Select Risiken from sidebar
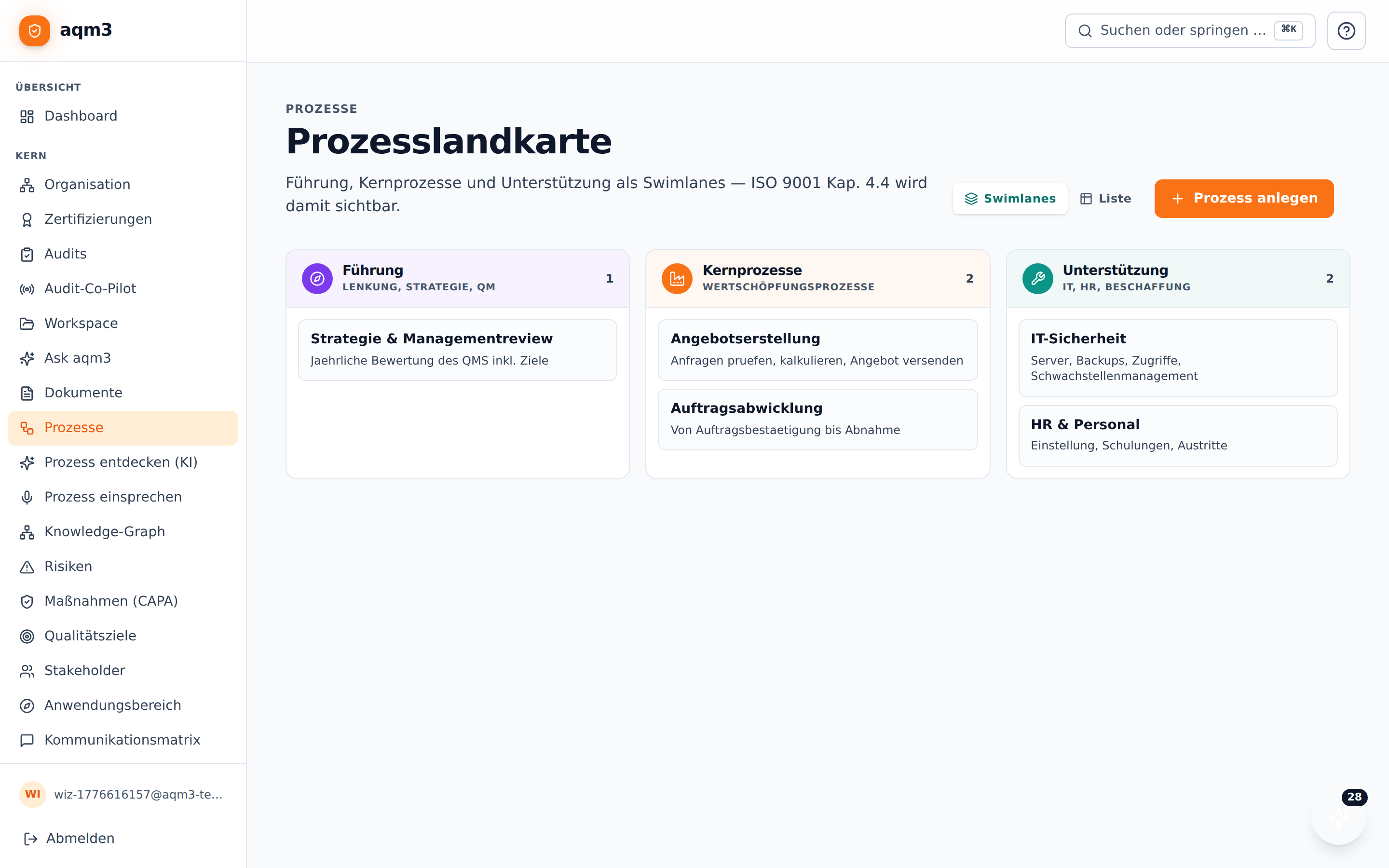The height and width of the screenshot is (868, 1389). (123, 567)
